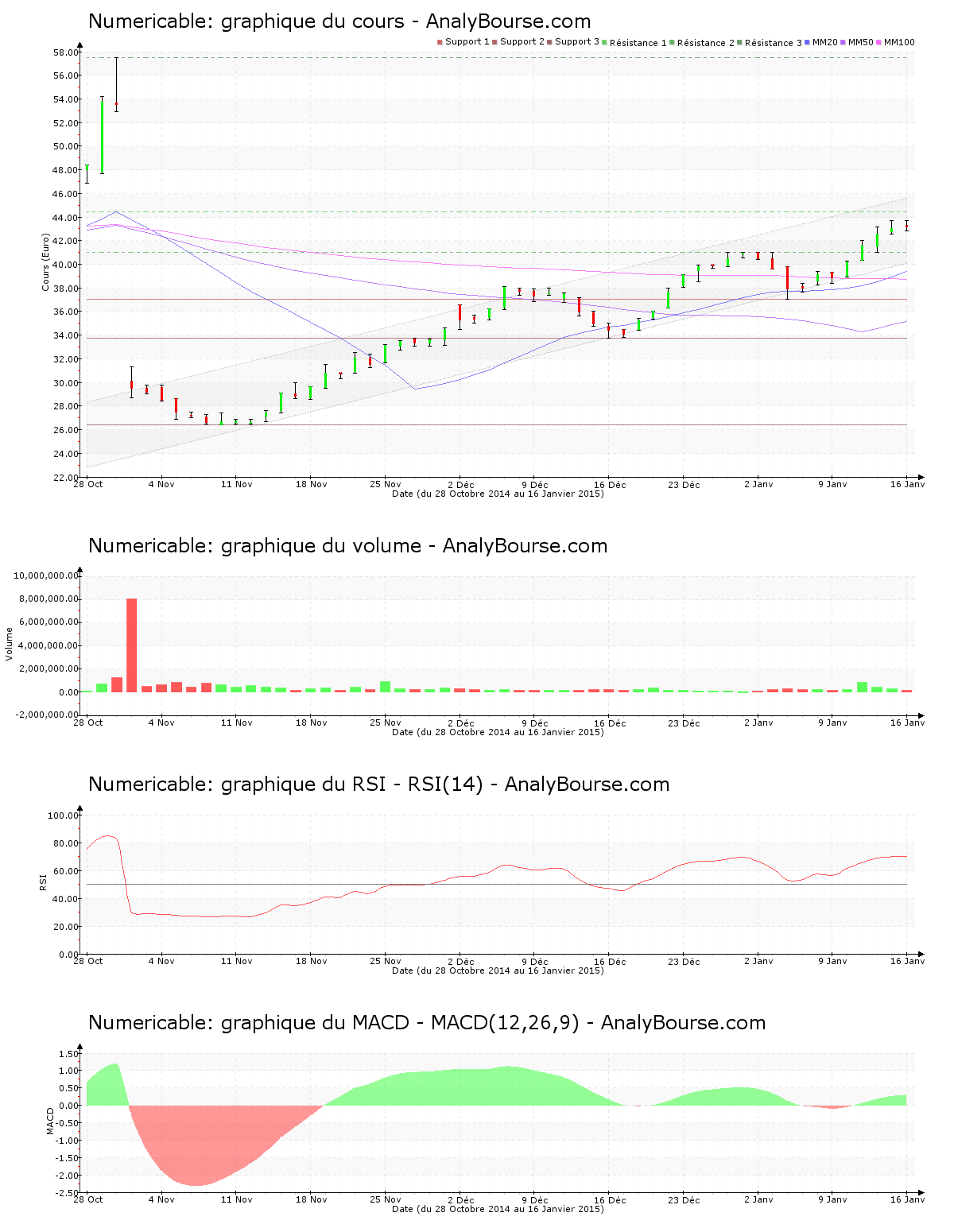Click the 'graphique du MACD - MACD(12,26,9)' title
The image size is (954, 1232).
click(x=427, y=1023)
